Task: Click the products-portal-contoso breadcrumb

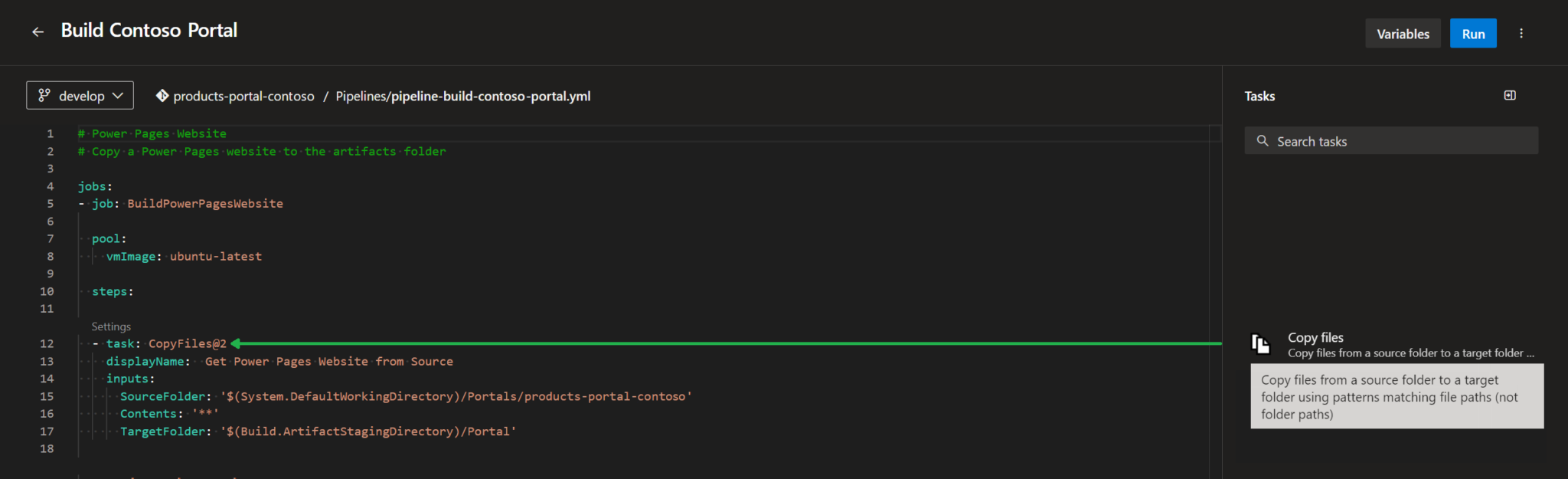Action: pos(244,96)
